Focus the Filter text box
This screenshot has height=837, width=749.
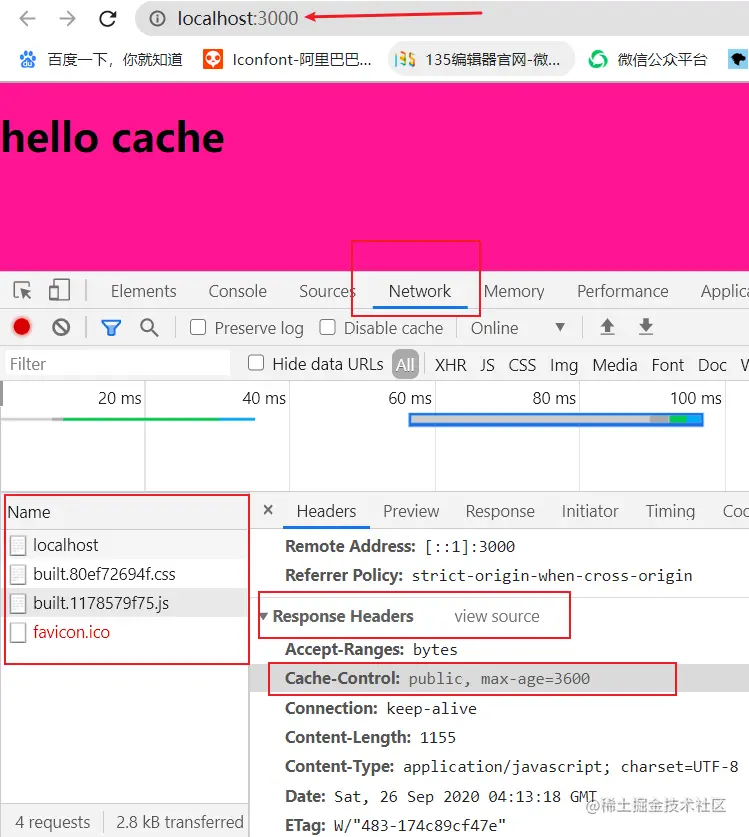[x=117, y=364]
